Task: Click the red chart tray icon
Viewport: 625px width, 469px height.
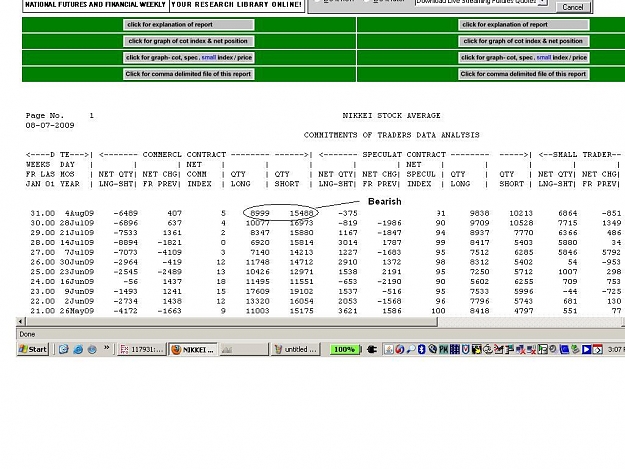Action: coord(499,349)
